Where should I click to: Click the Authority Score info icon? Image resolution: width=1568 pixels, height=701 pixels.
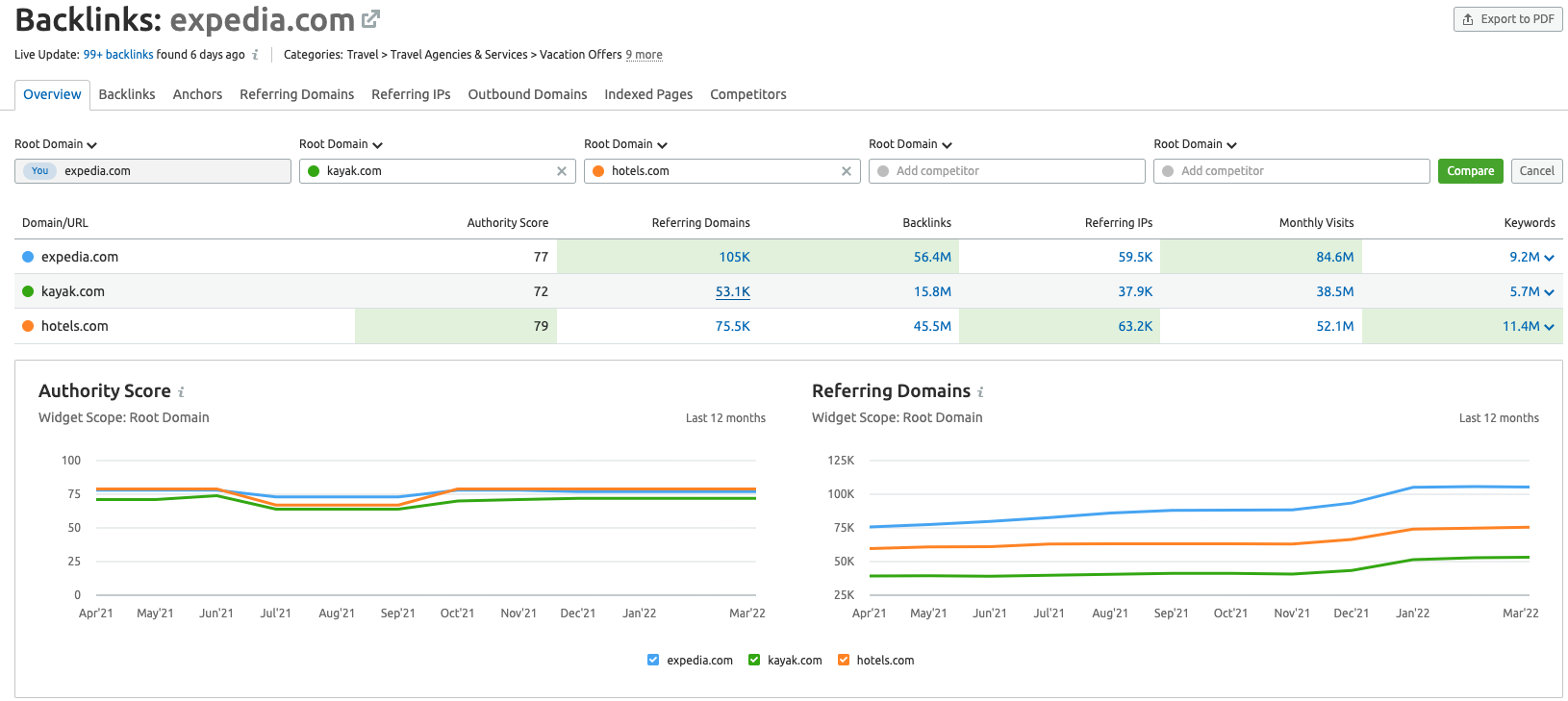click(181, 392)
